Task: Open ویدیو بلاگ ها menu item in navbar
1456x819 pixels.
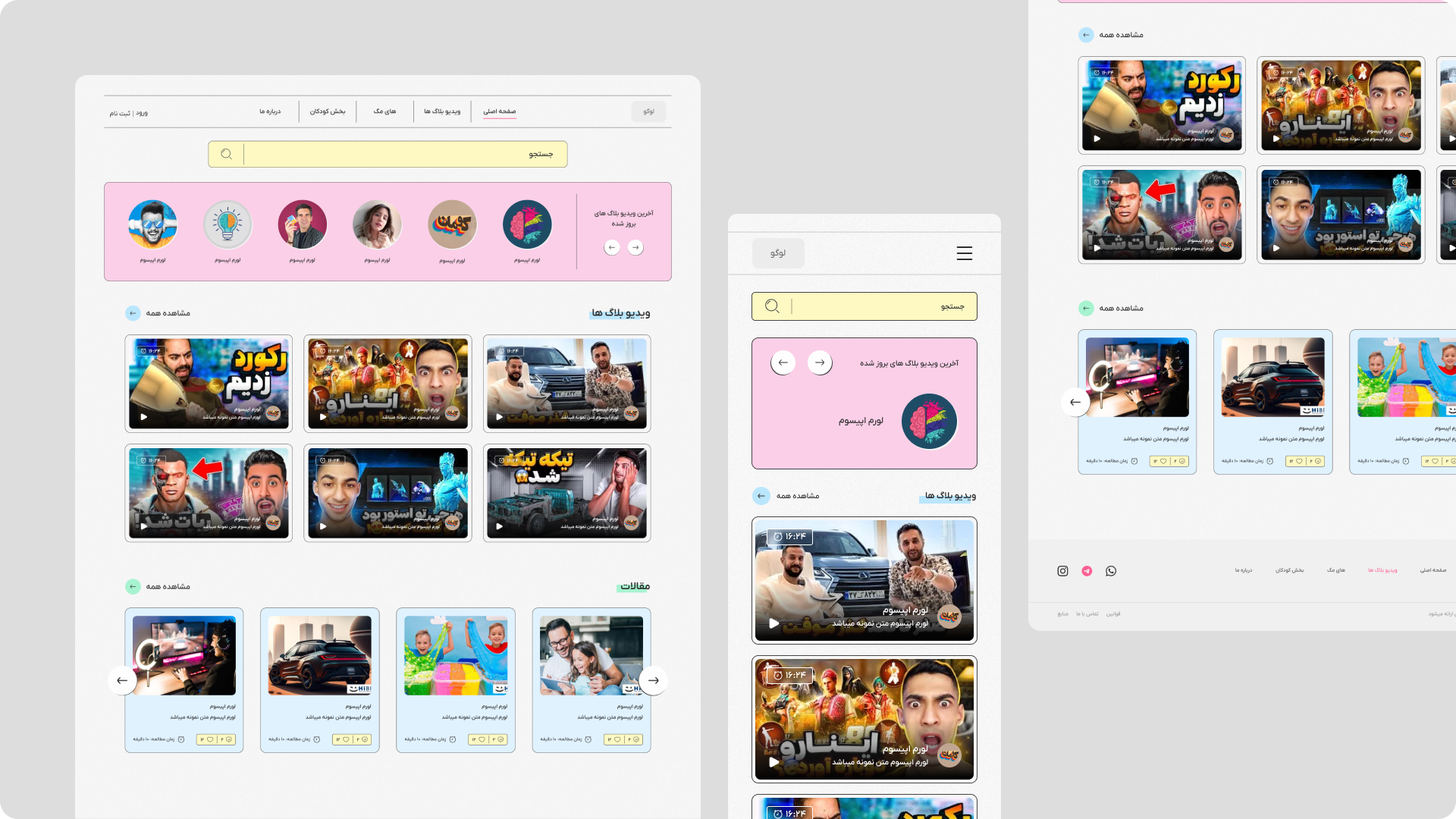Action: pos(442,111)
